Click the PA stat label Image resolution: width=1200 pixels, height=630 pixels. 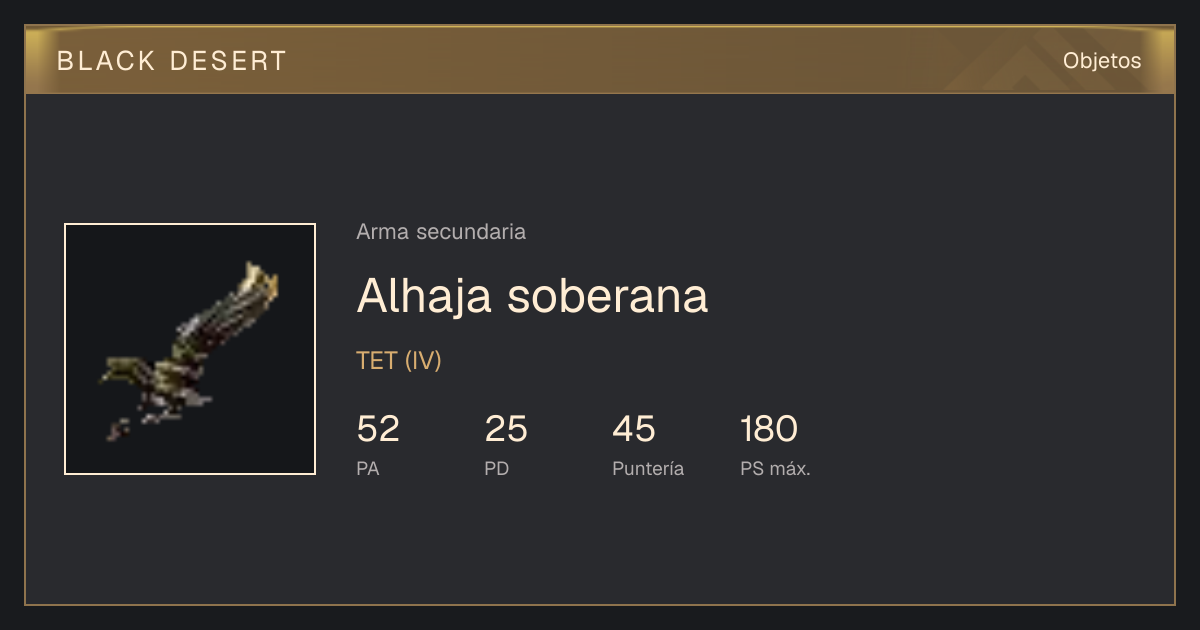click(368, 468)
